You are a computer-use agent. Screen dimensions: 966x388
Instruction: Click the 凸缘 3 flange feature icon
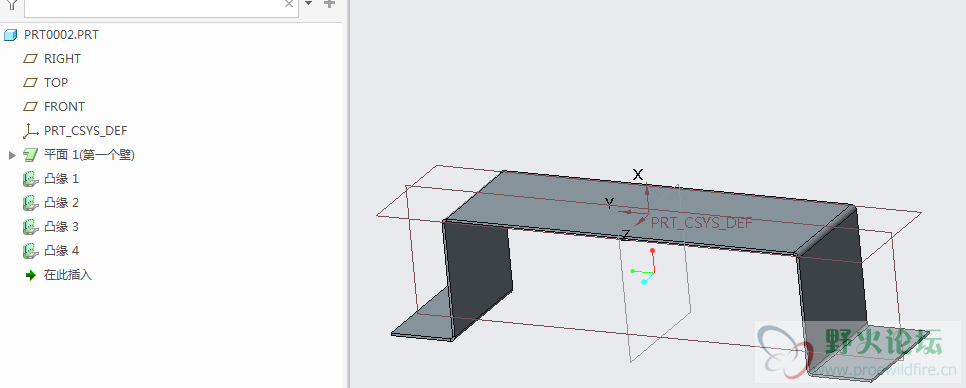pos(30,227)
